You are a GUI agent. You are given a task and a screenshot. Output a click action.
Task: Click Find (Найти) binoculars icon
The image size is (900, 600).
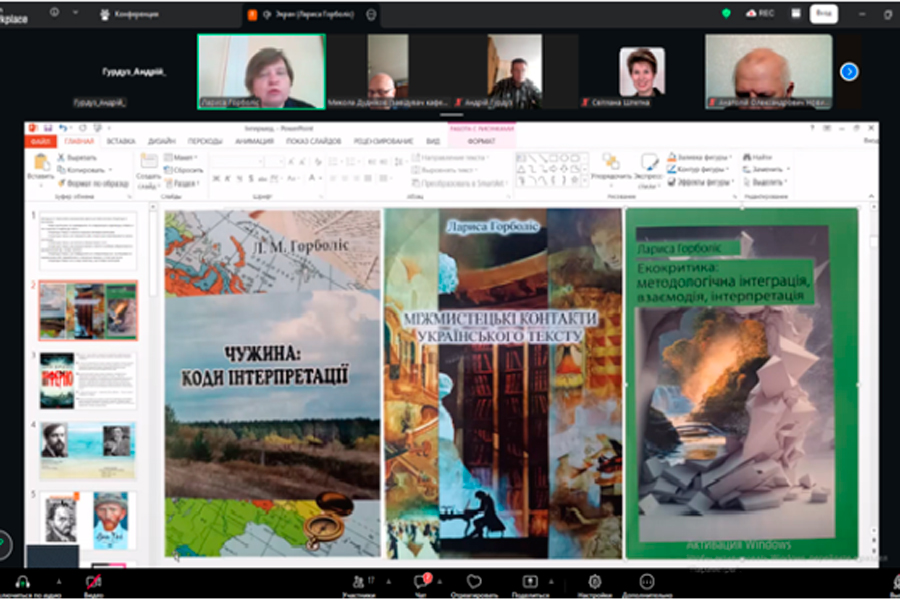click(x=747, y=157)
